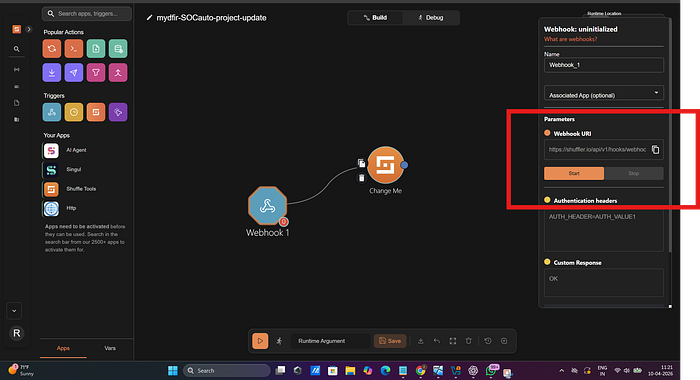Add the orange Repeat popular action
Screen dimensions: 700x380
pyautogui.click(x=52, y=49)
